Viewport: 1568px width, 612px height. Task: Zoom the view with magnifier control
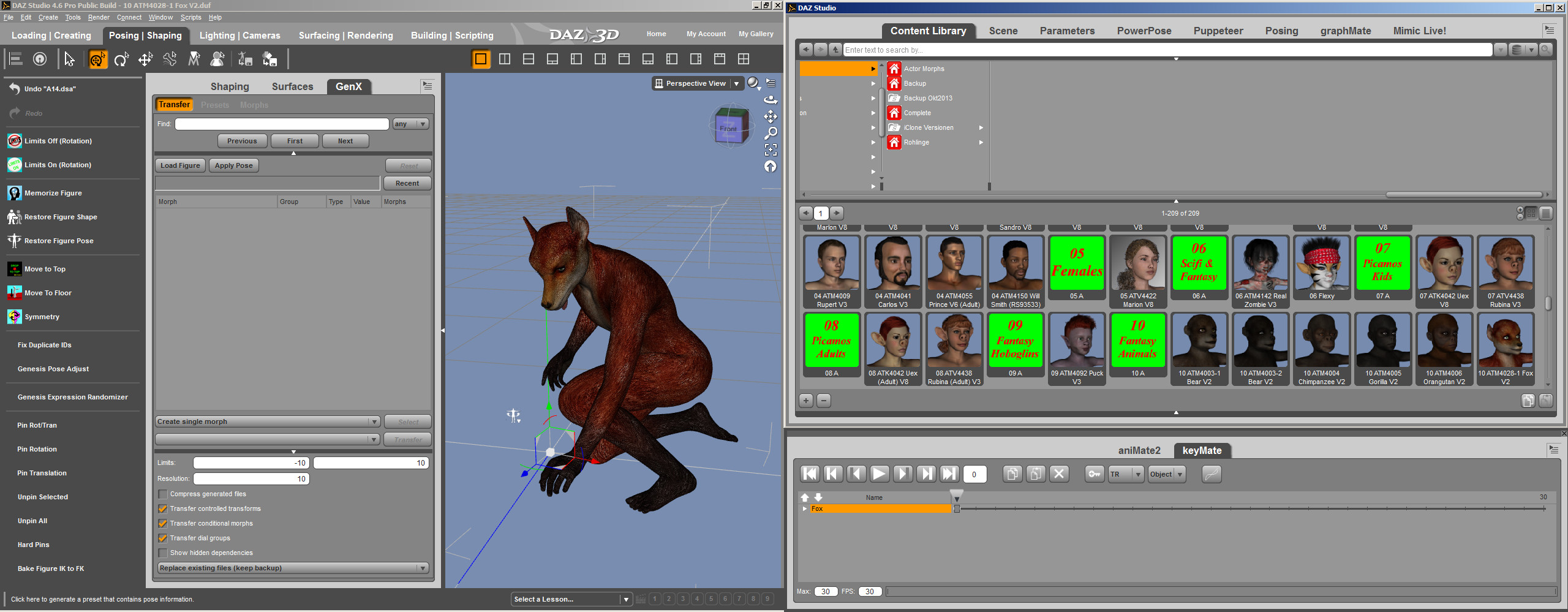pos(771,132)
